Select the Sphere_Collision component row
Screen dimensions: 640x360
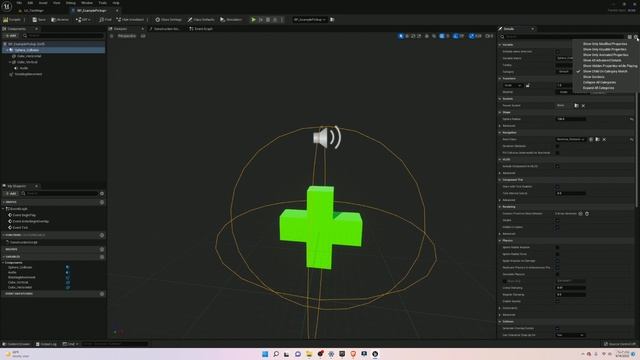53,50
